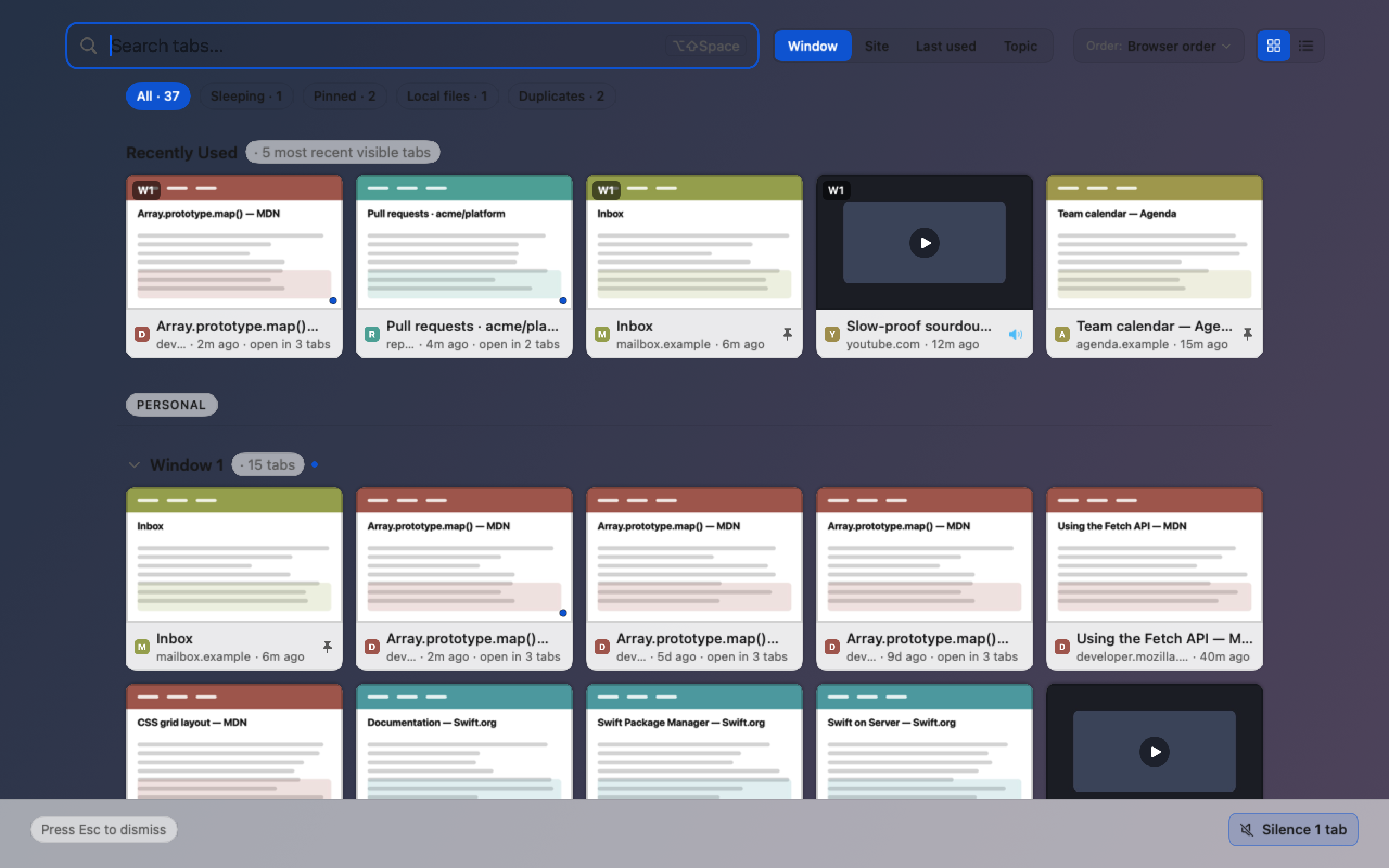The width and height of the screenshot is (1389, 868).
Task: Open the Using the Fetch API — MDN thumbnail
Action: tap(1154, 554)
